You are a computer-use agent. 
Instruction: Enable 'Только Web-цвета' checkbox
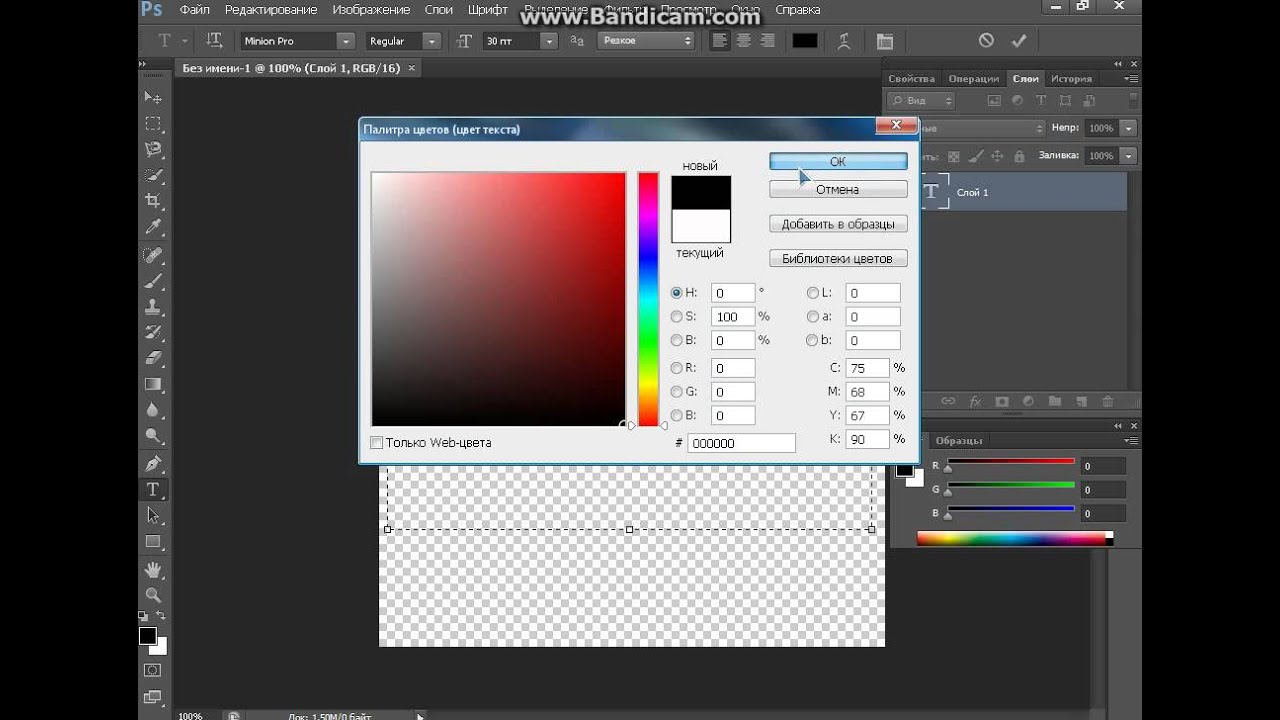[x=377, y=442]
